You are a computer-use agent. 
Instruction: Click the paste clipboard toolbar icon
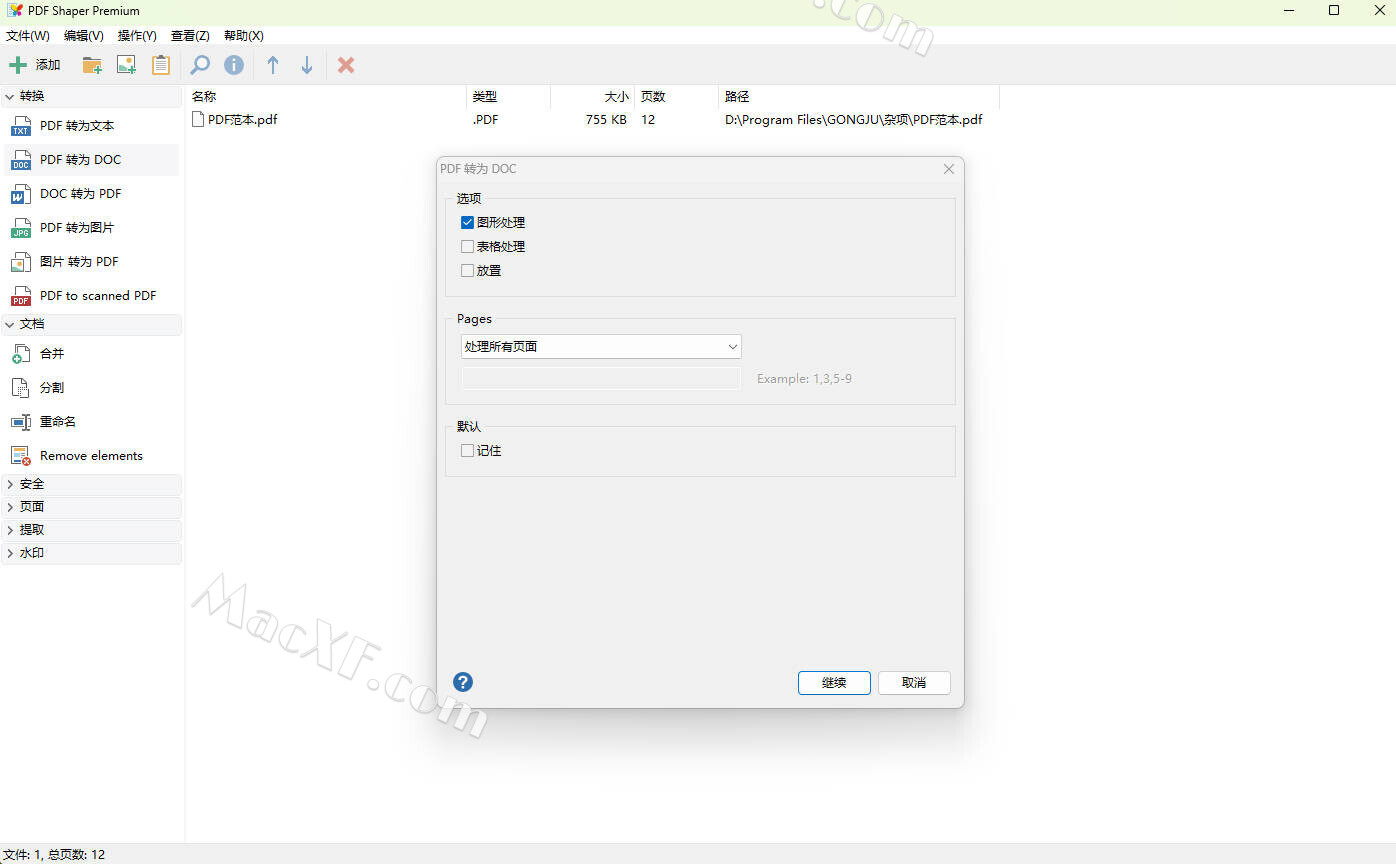click(160, 65)
